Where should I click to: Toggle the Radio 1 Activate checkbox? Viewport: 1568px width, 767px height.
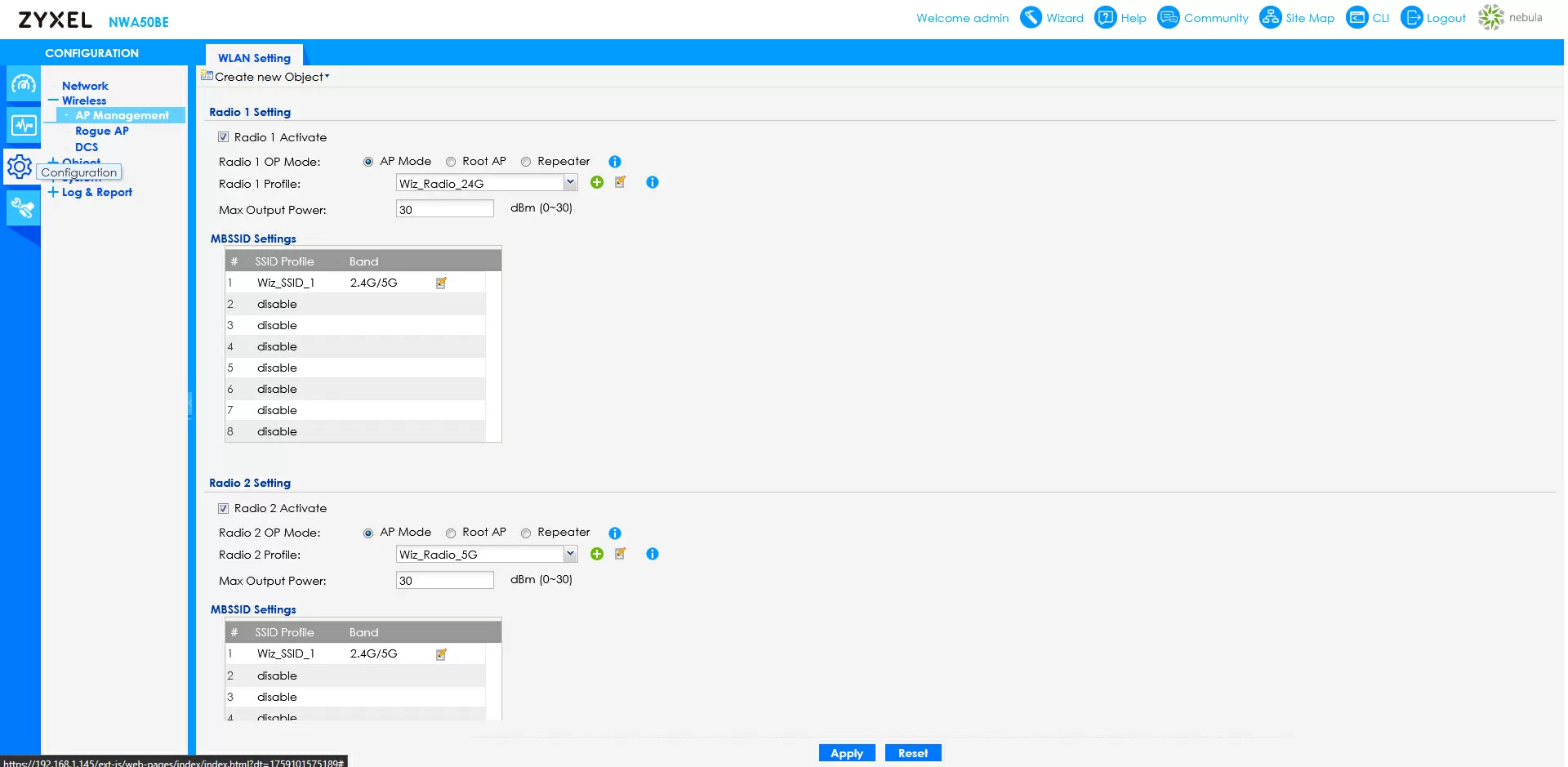point(224,137)
